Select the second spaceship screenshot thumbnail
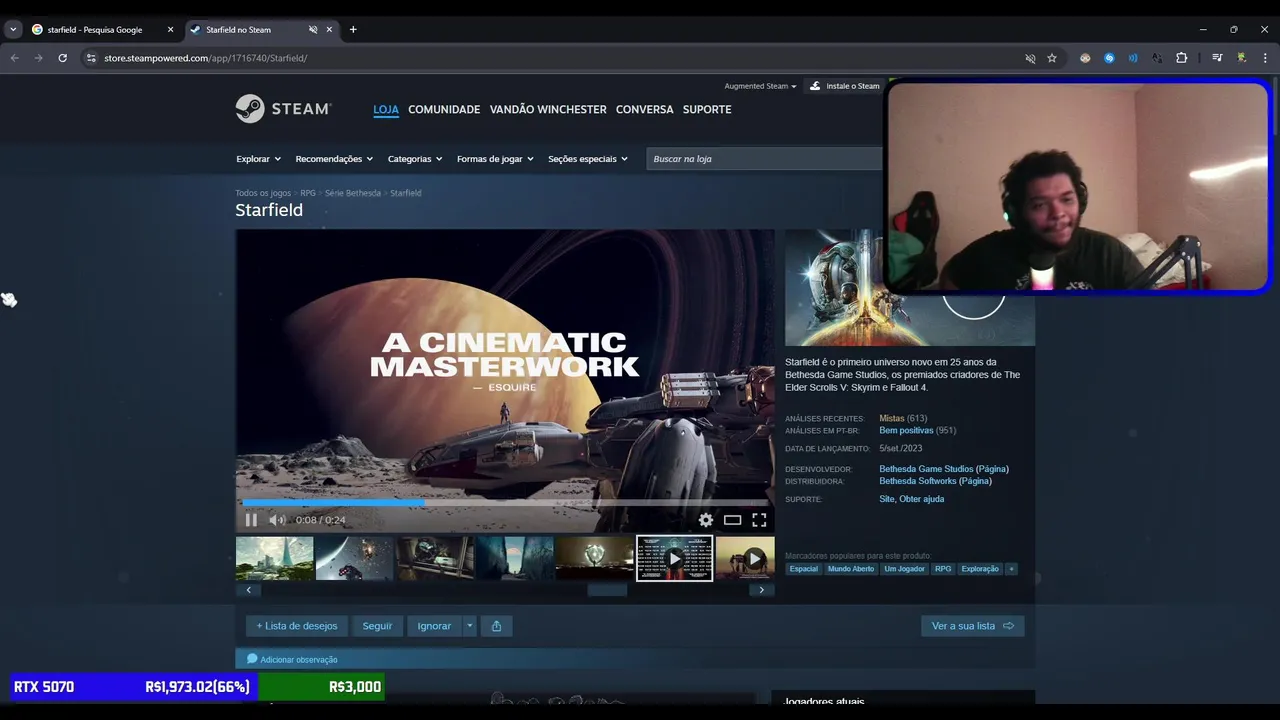The height and width of the screenshot is (720, 1280). point(354,558)
